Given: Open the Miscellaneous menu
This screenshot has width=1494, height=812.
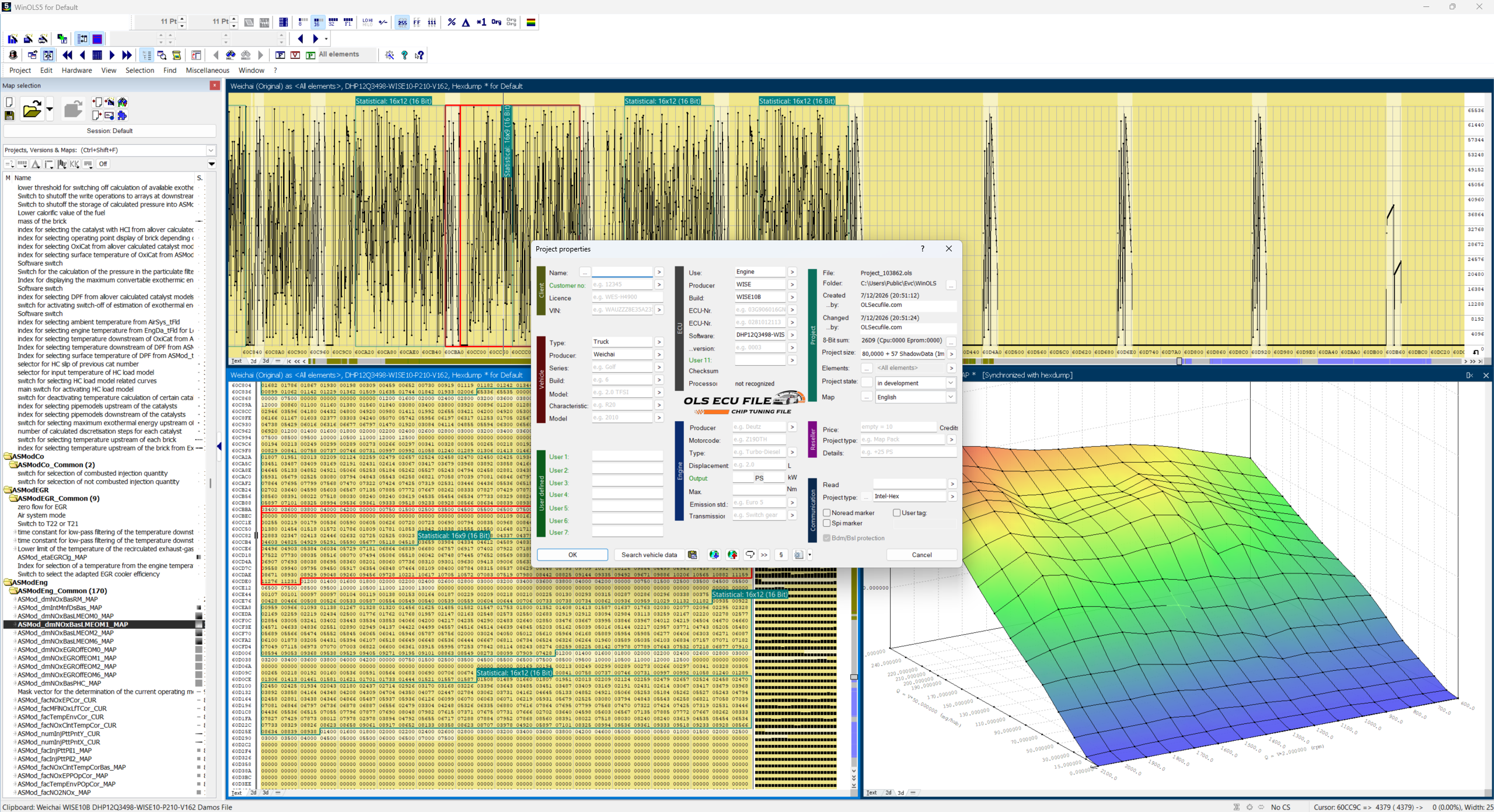Looking at the screenshot, I should 207,70.
